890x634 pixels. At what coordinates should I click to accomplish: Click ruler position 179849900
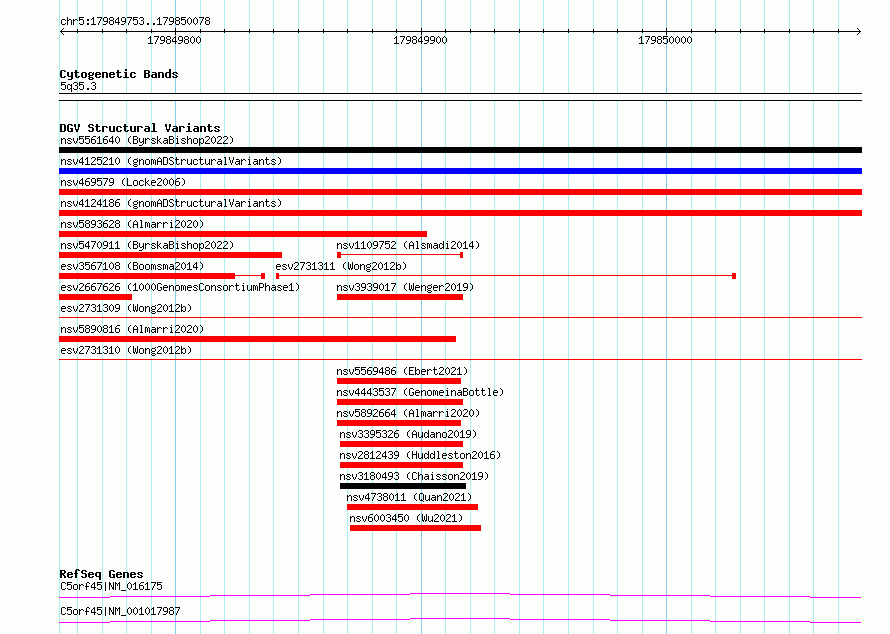coord(420,40)
